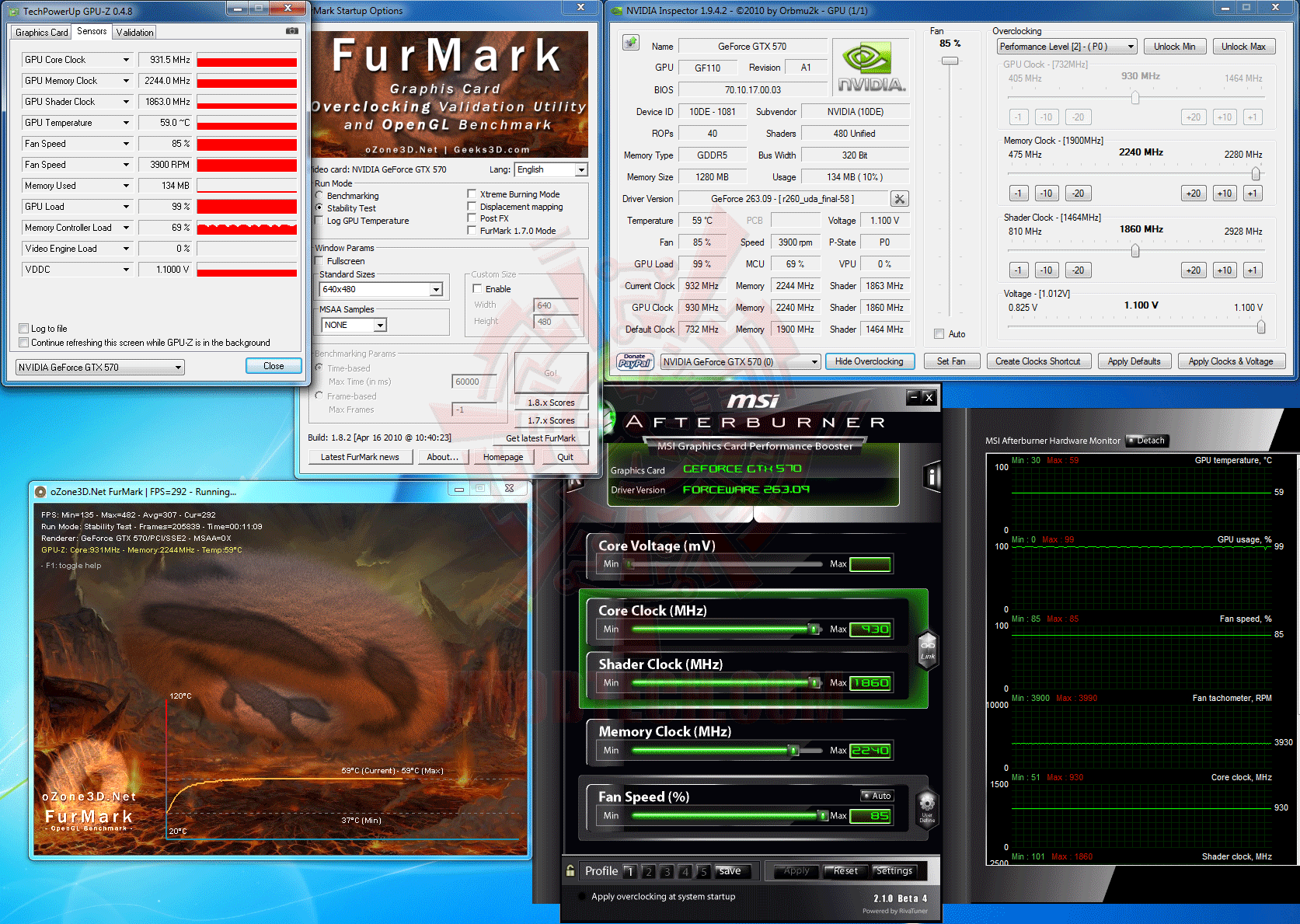Click the Afterburner Memory Clock value field
Viewport: 1300px width, 924px height.
[x=870, y=751]
